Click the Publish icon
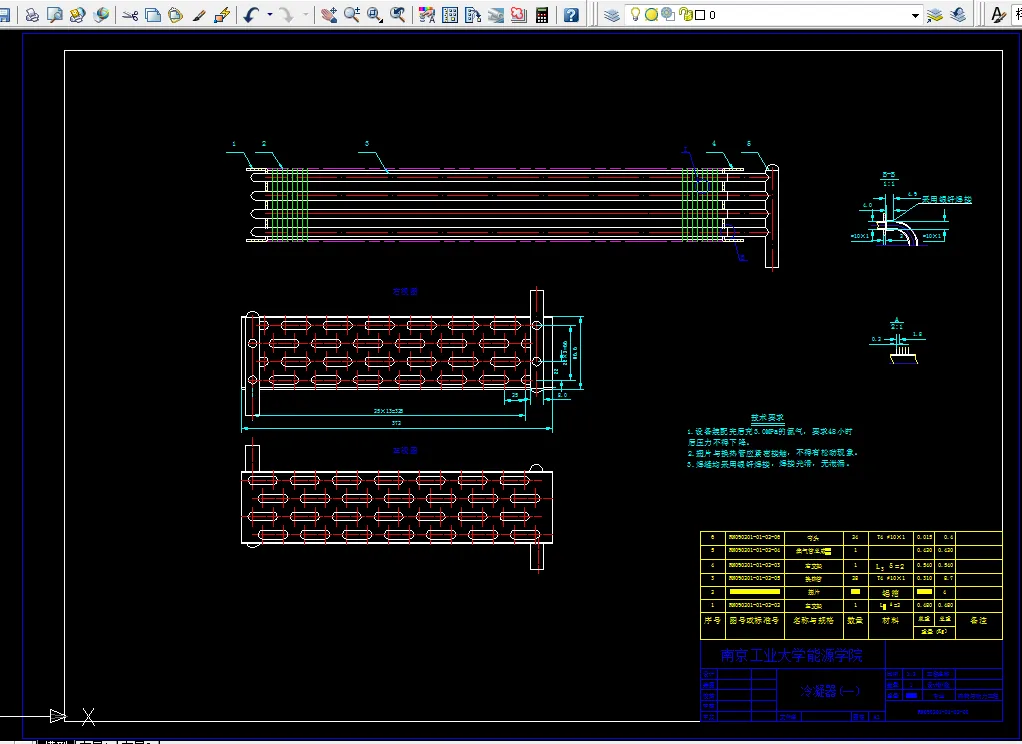The image size is (1022, 744). pyautogui.click(x=78, y=14)
